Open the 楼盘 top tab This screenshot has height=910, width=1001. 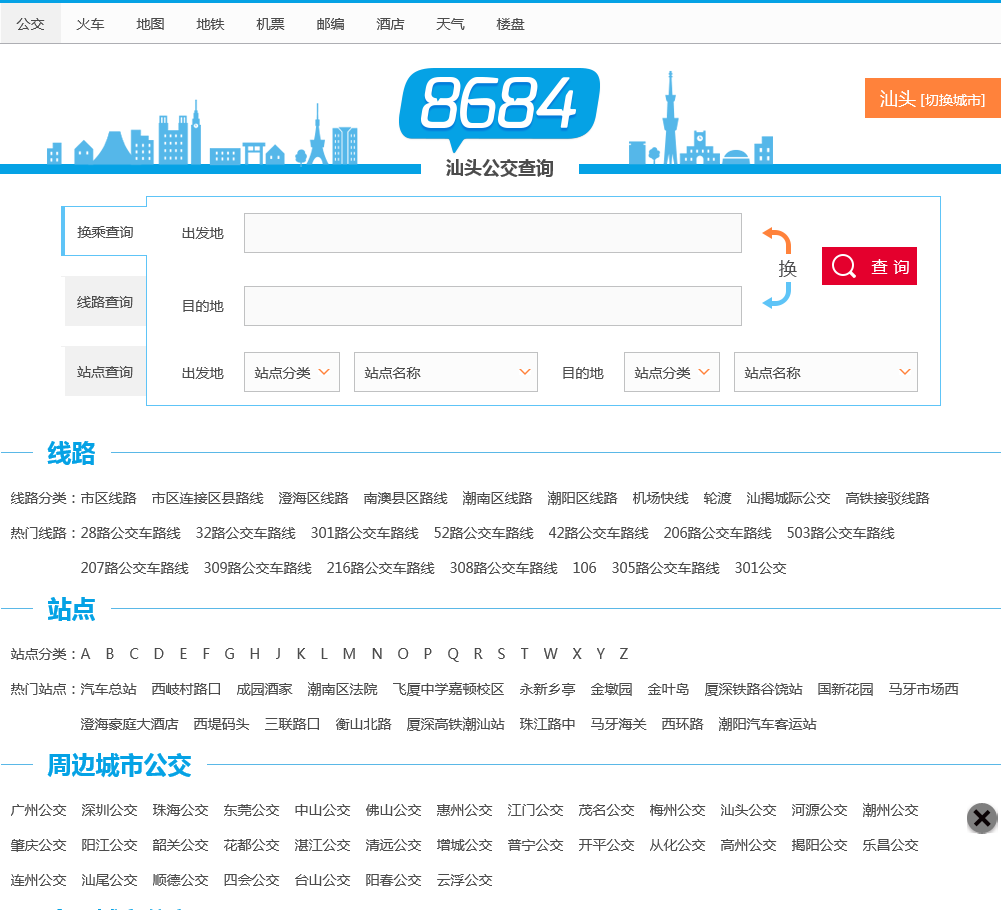[510, 24]
